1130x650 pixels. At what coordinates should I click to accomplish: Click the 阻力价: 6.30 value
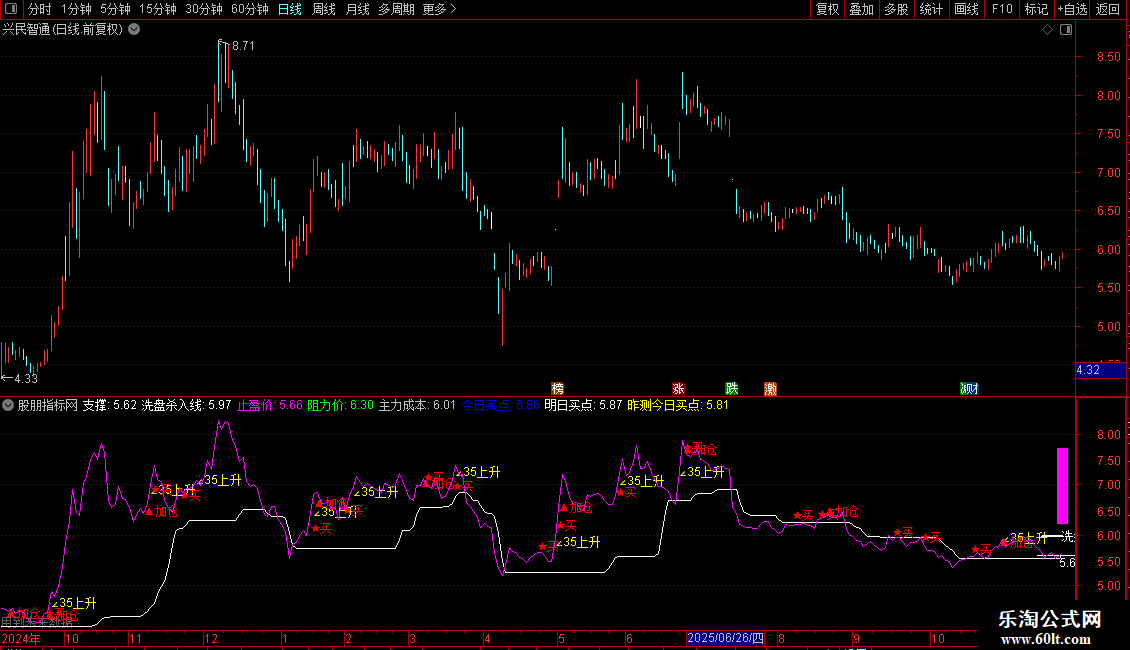(x=340, y=405)
